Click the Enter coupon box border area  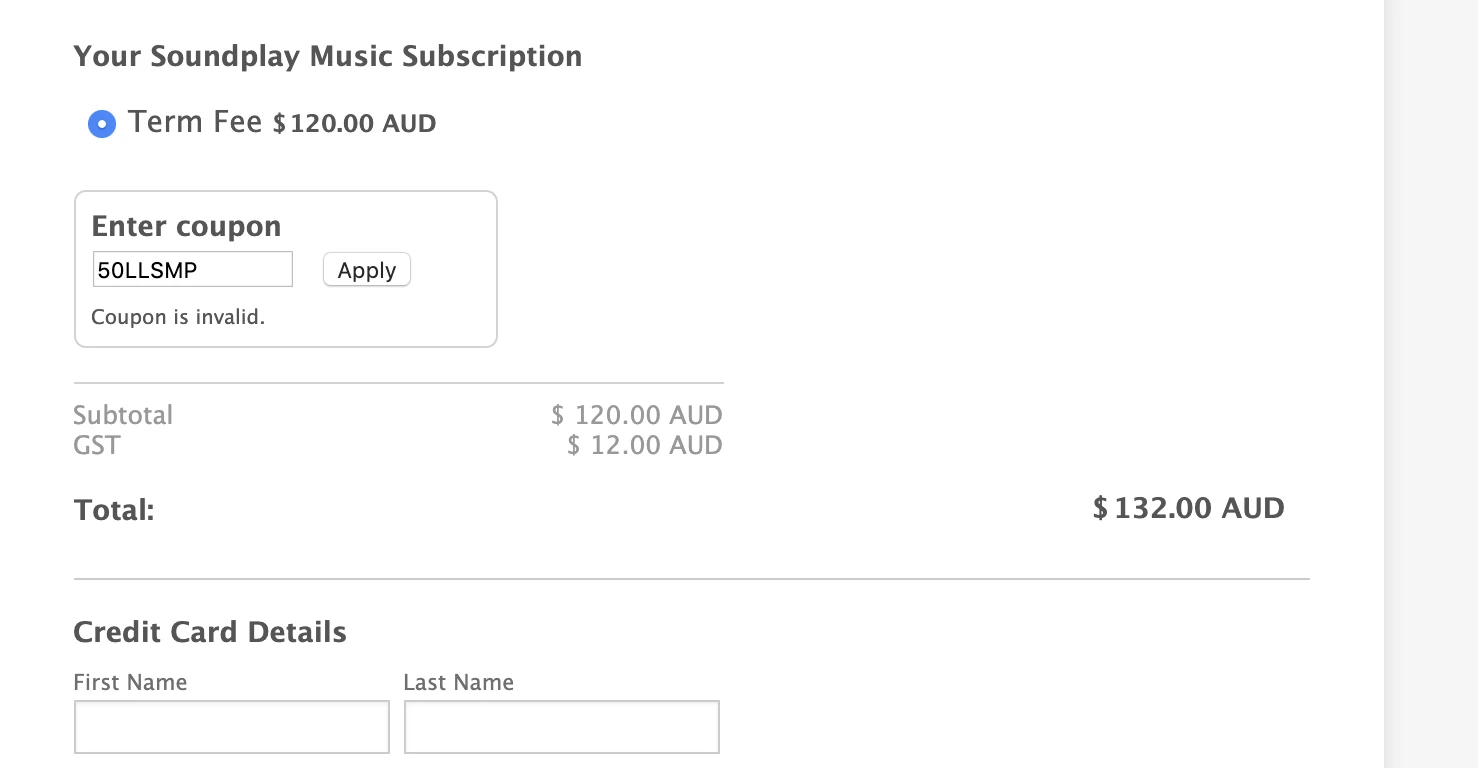286,192
